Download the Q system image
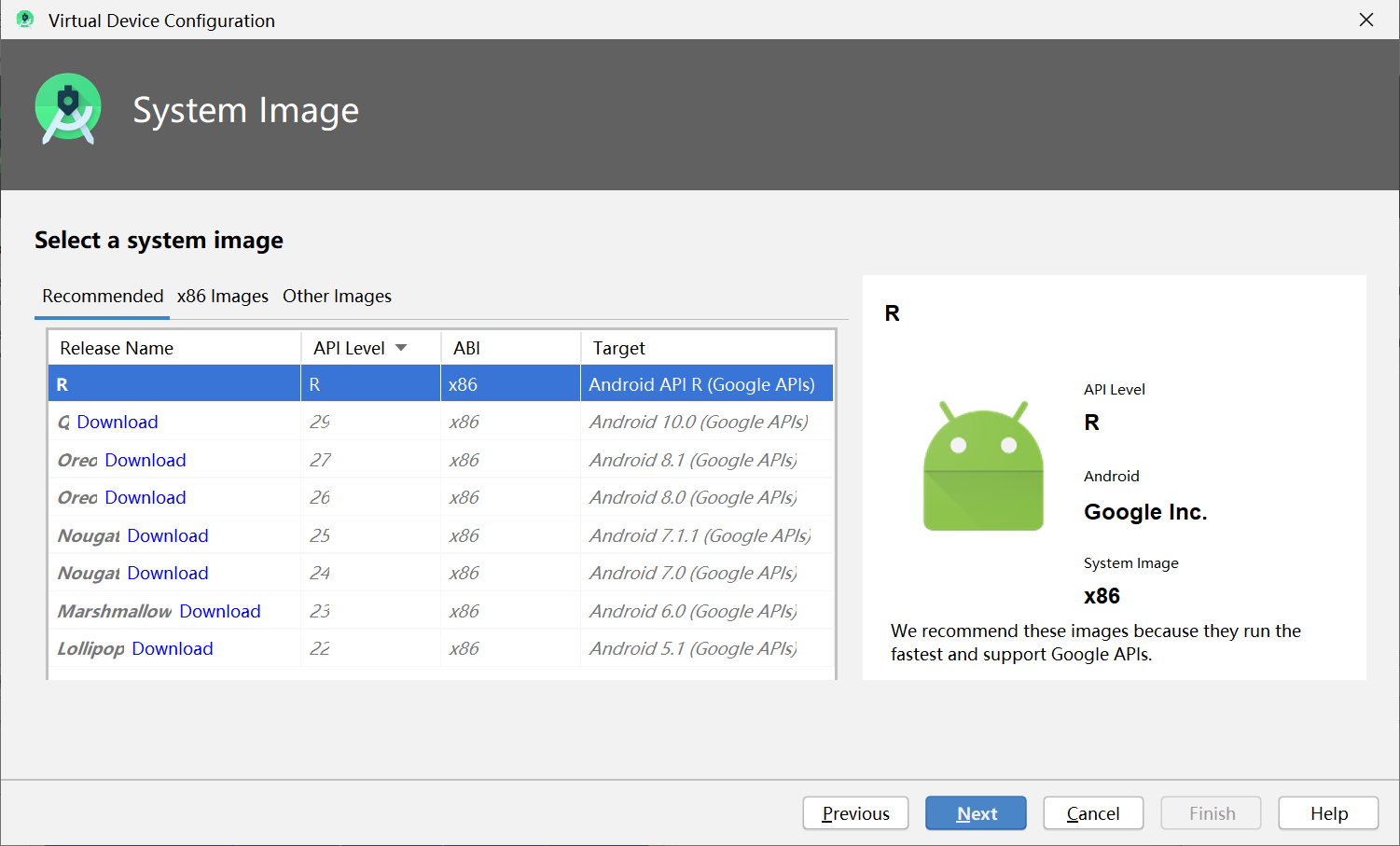 click(x=118, y=422)
